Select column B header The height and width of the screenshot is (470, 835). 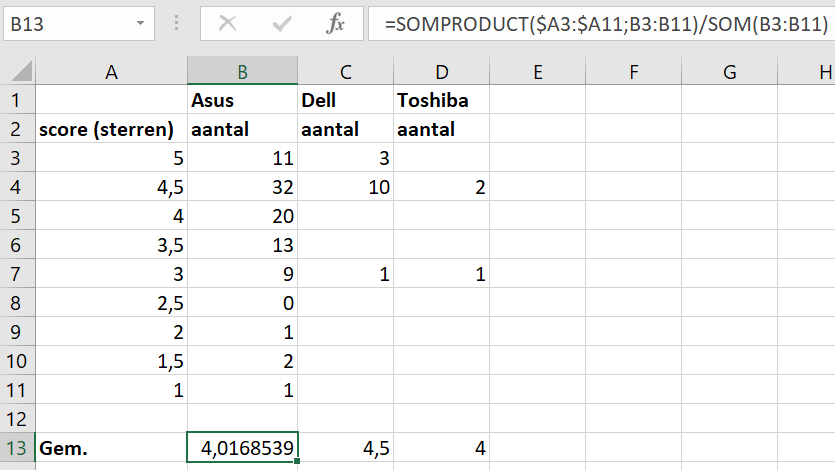tap(242, 72)
